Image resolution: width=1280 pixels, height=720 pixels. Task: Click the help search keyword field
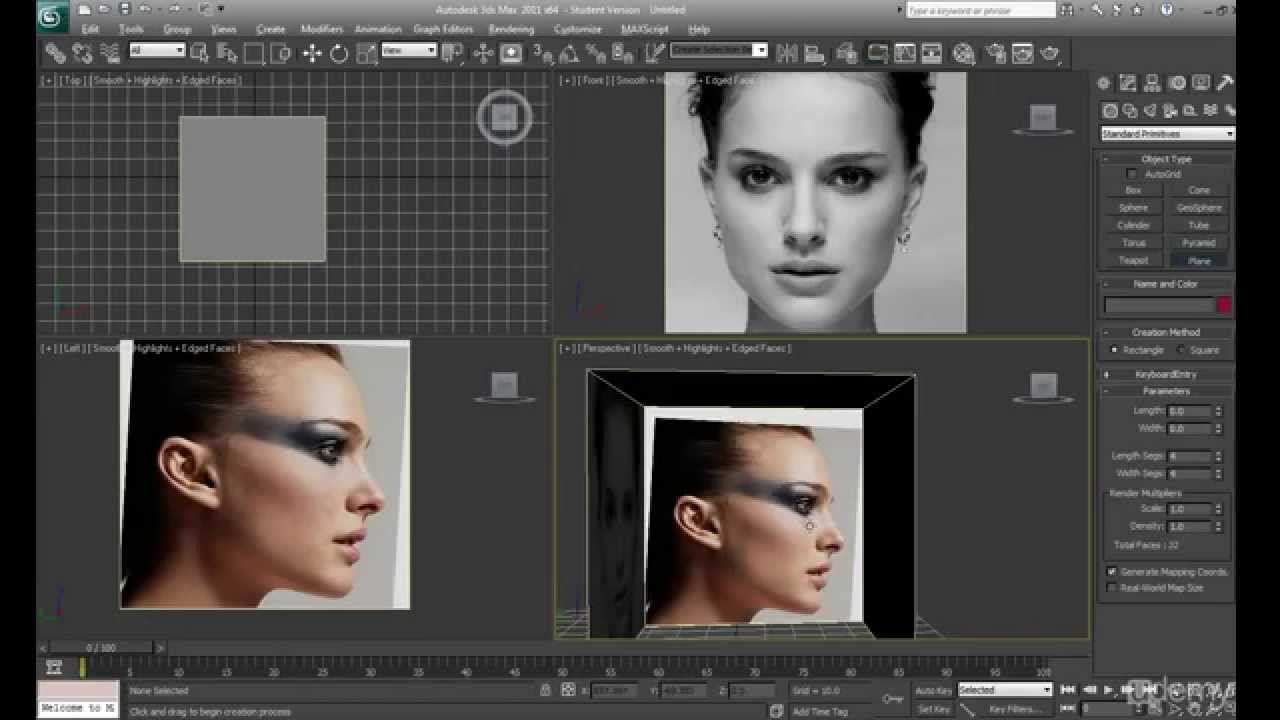pyautogui.click(x=980, y=10)
